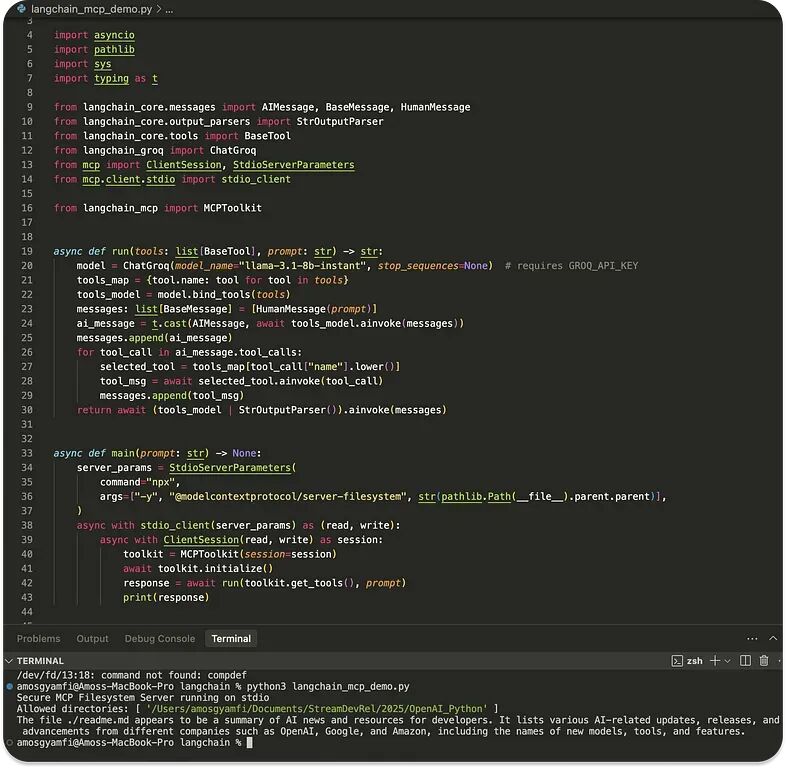Open the breadcrumb ellipsis symbol segment
The height and width of the screenshot is (768, 786).
pos(169,9)
